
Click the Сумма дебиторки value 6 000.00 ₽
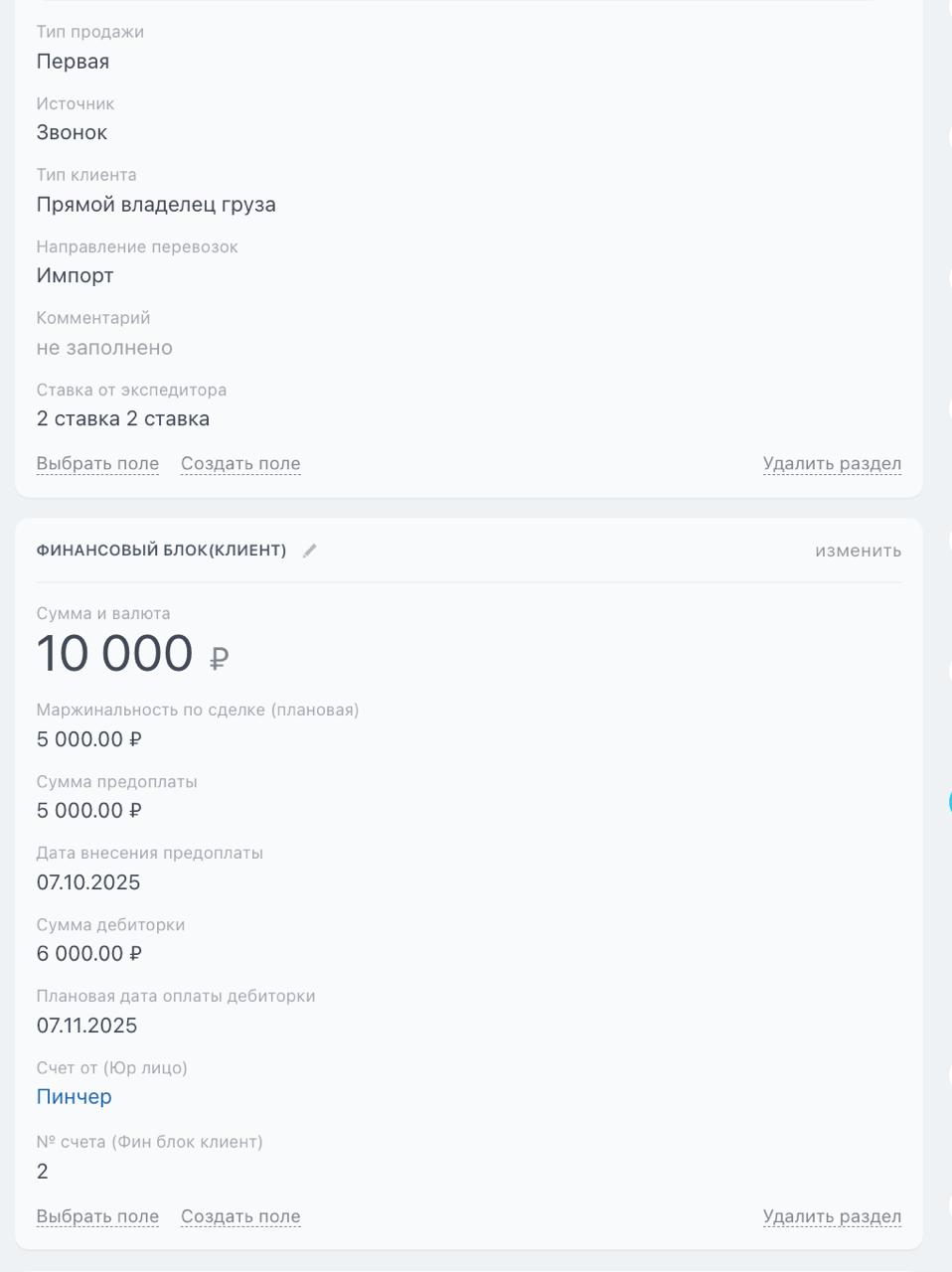coord(89,954)
